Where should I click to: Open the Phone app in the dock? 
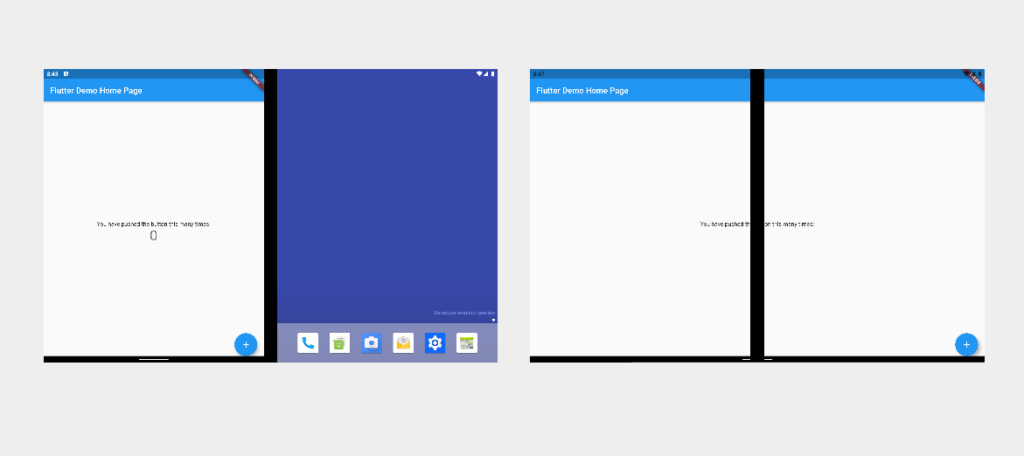coord(308,343)
